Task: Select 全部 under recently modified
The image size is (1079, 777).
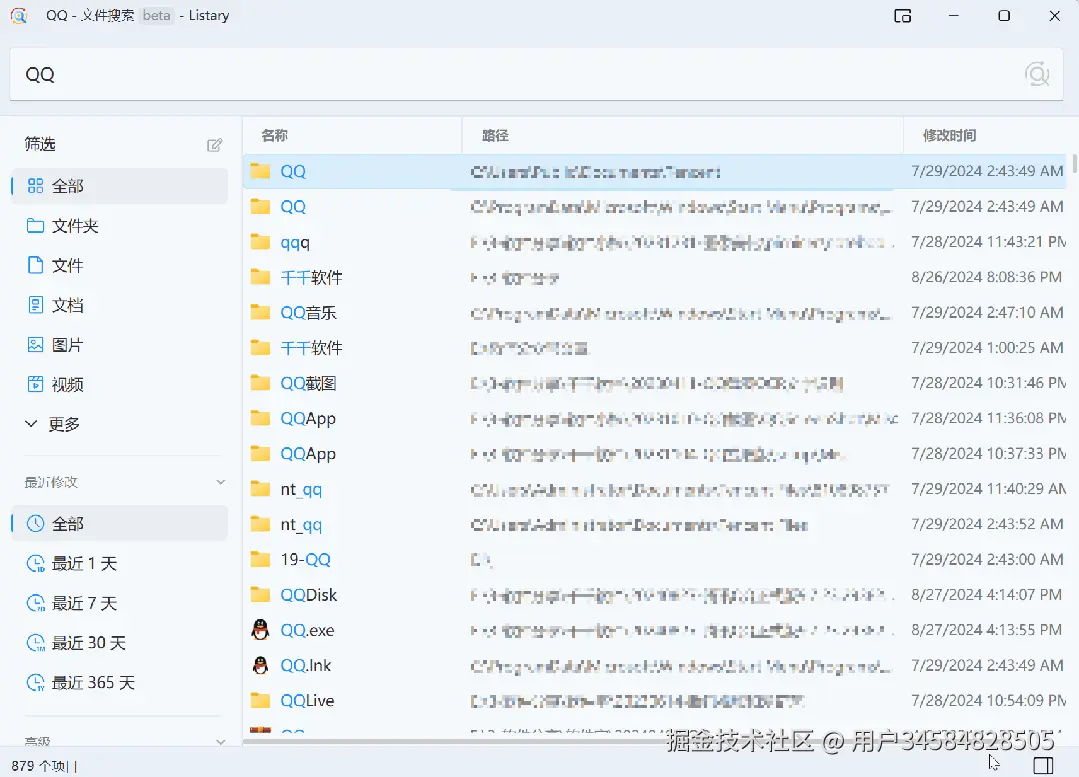Action: [120, 524]
